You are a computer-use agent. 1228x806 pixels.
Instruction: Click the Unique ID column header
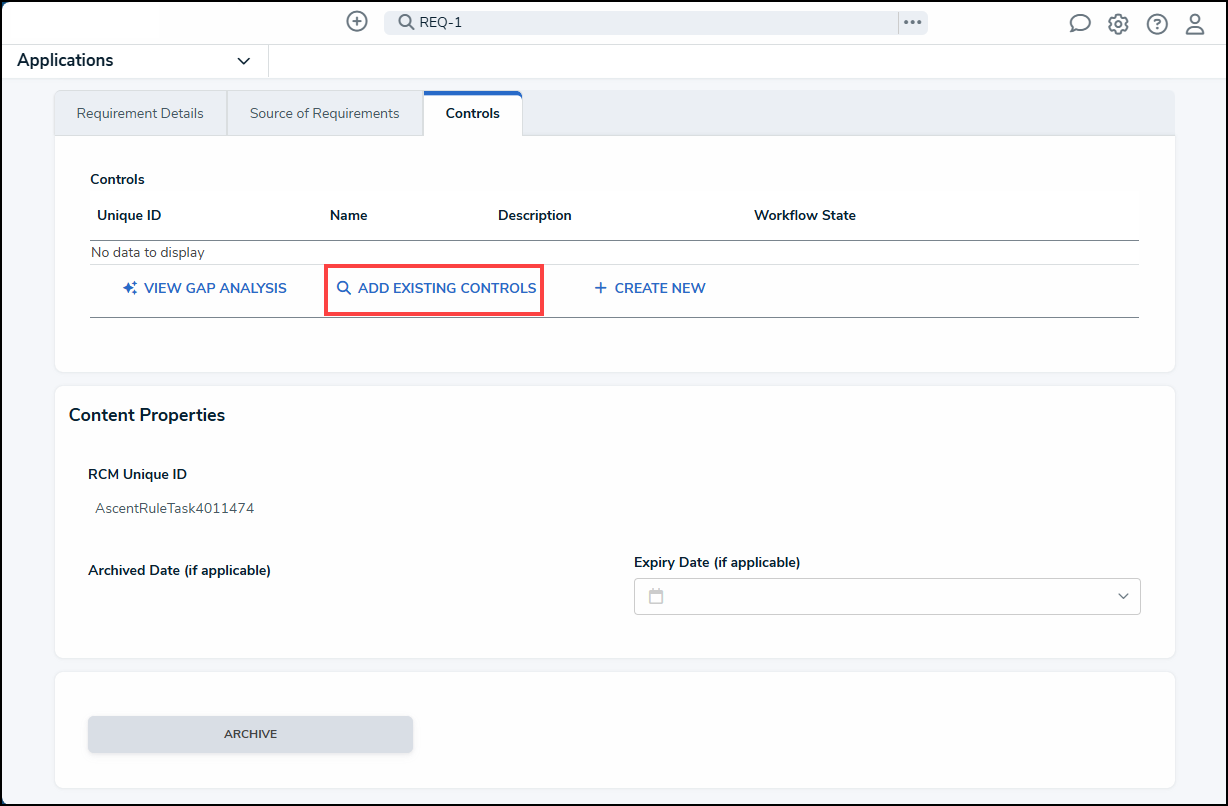coord(129,215)
